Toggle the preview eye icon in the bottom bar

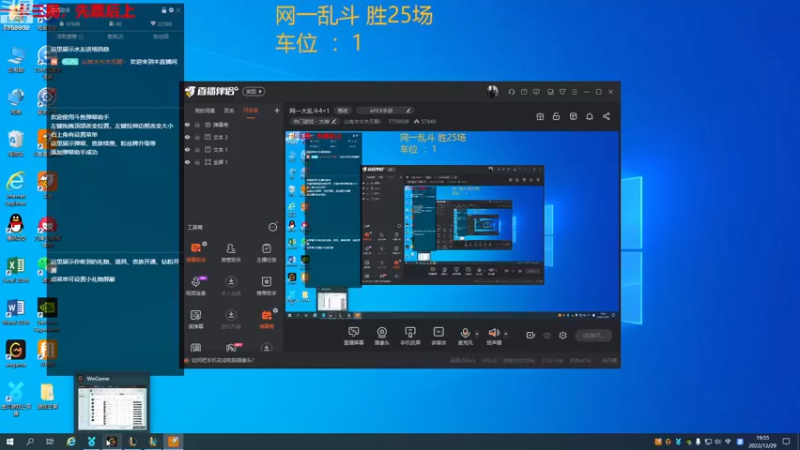coord(547,335)
